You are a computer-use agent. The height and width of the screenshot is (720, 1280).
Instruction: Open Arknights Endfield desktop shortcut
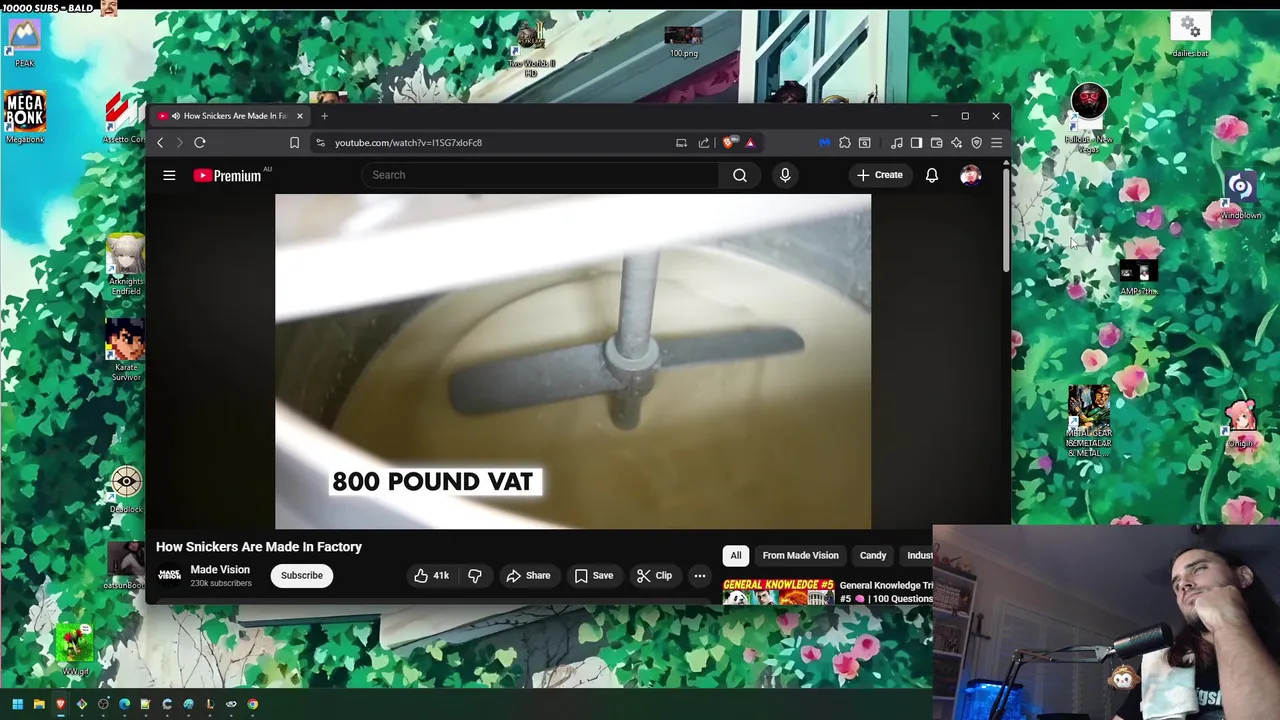(x=126, y=264)
